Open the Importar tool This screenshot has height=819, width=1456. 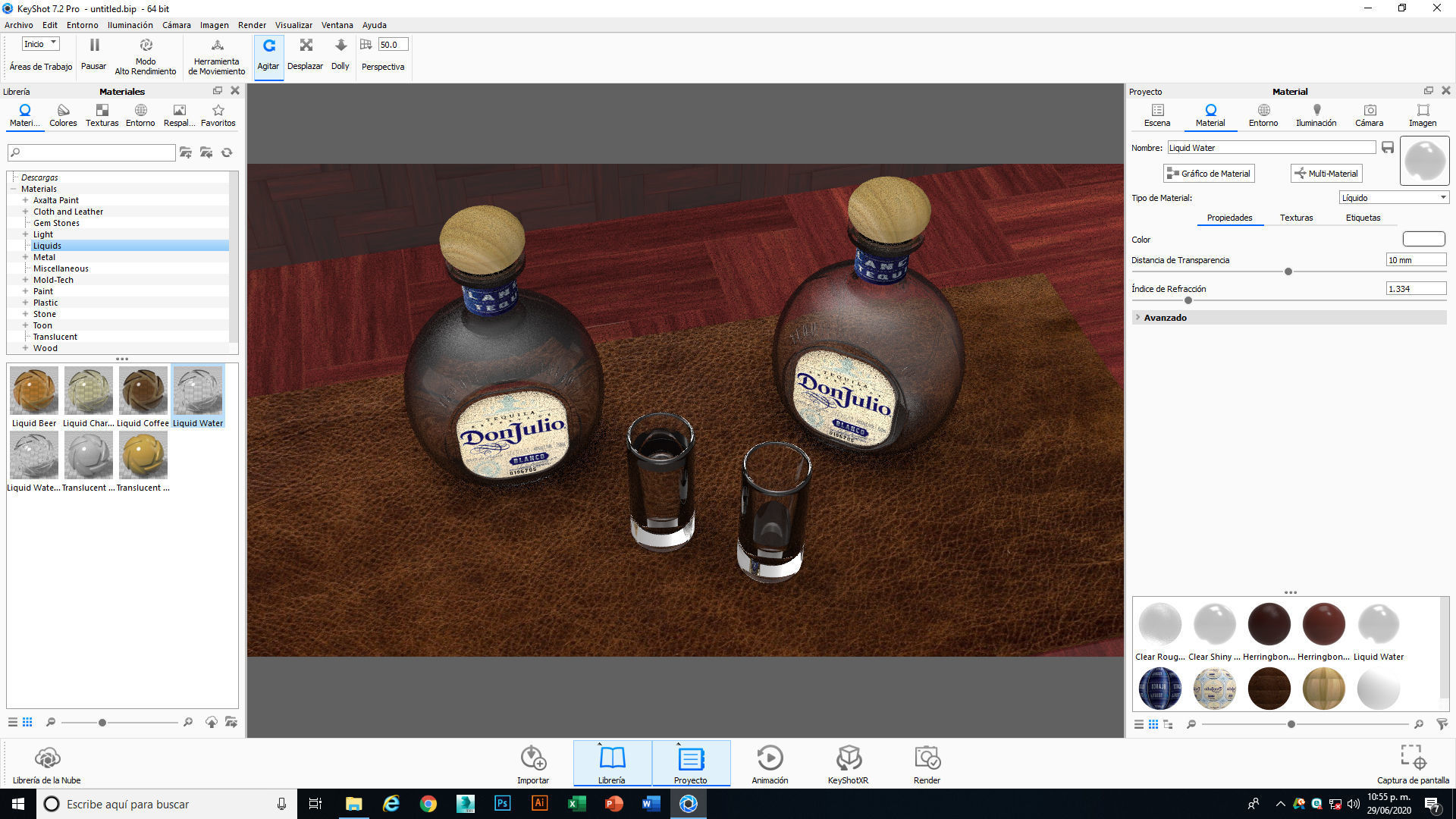(x=533, y=758)
